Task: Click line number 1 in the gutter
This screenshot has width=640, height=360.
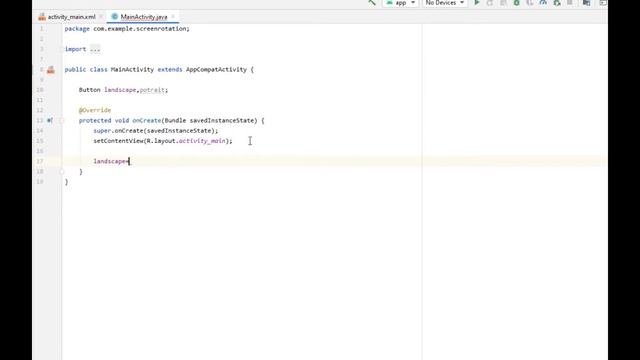Action: 41,29
